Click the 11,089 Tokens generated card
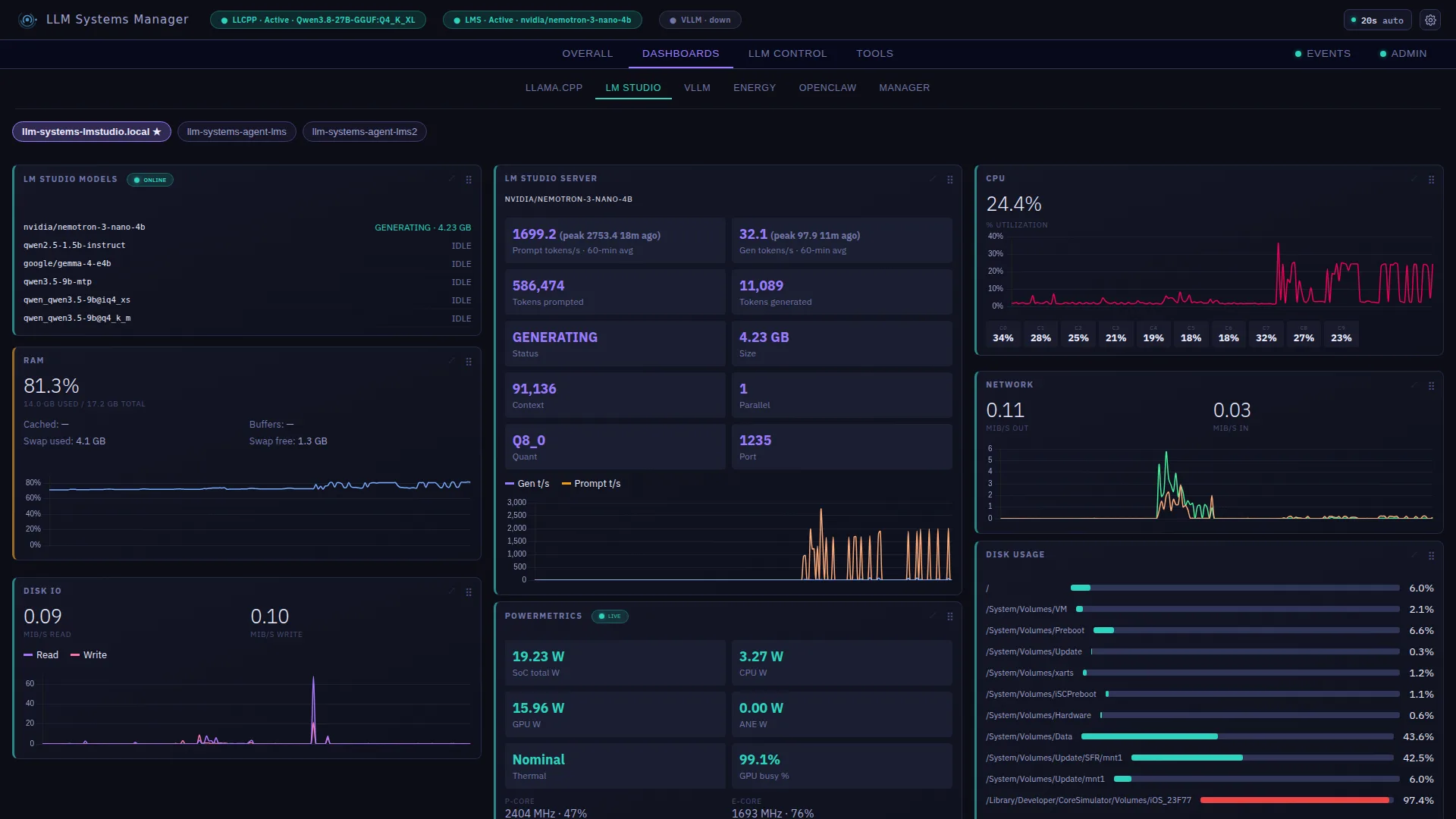Screen dimensions: 1456x819 [x=842, y=292]
